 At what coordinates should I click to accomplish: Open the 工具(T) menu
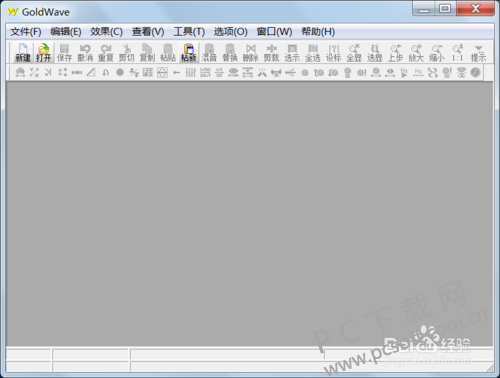(189, 32)
